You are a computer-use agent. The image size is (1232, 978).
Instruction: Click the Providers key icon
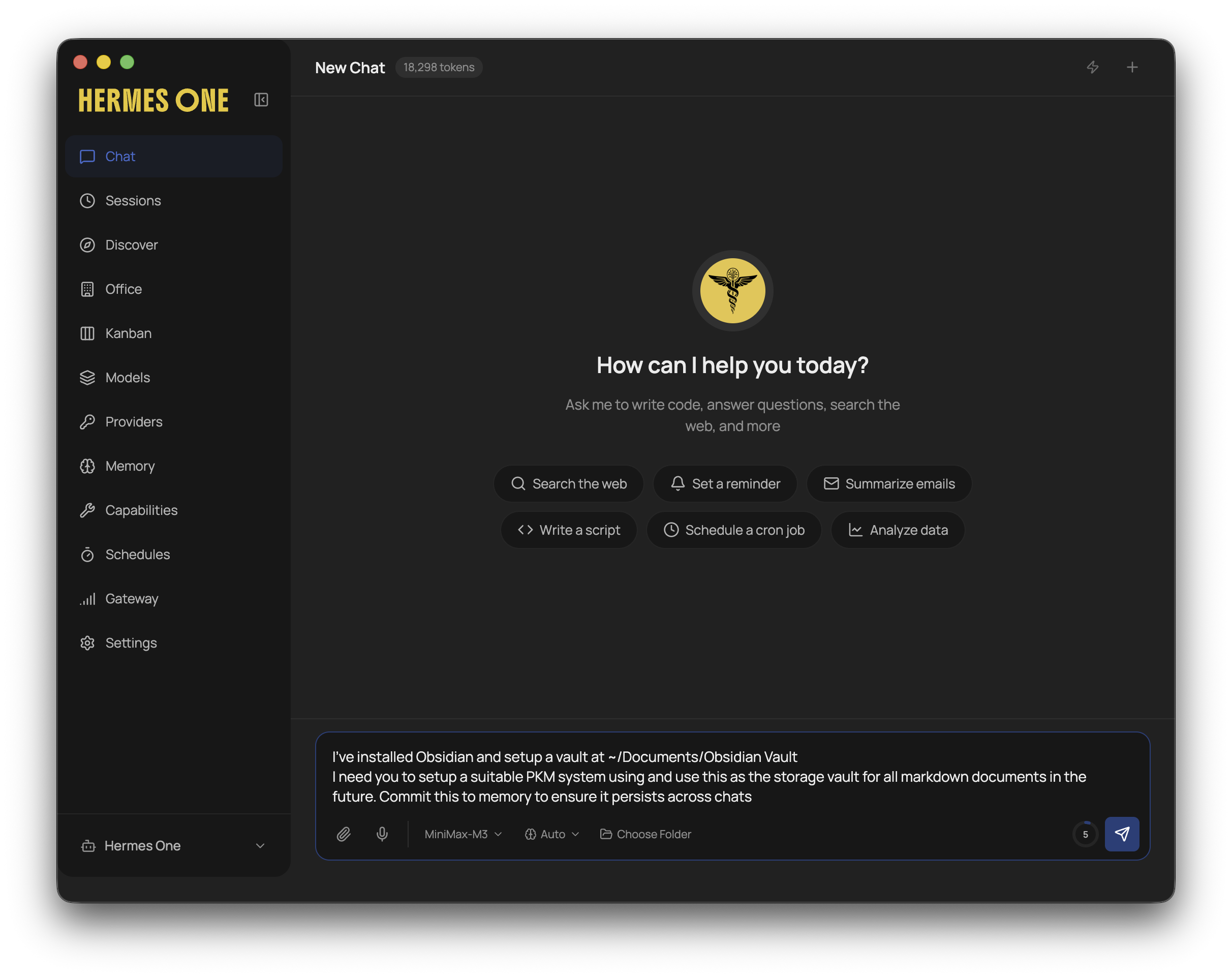[x=87, y=422]
